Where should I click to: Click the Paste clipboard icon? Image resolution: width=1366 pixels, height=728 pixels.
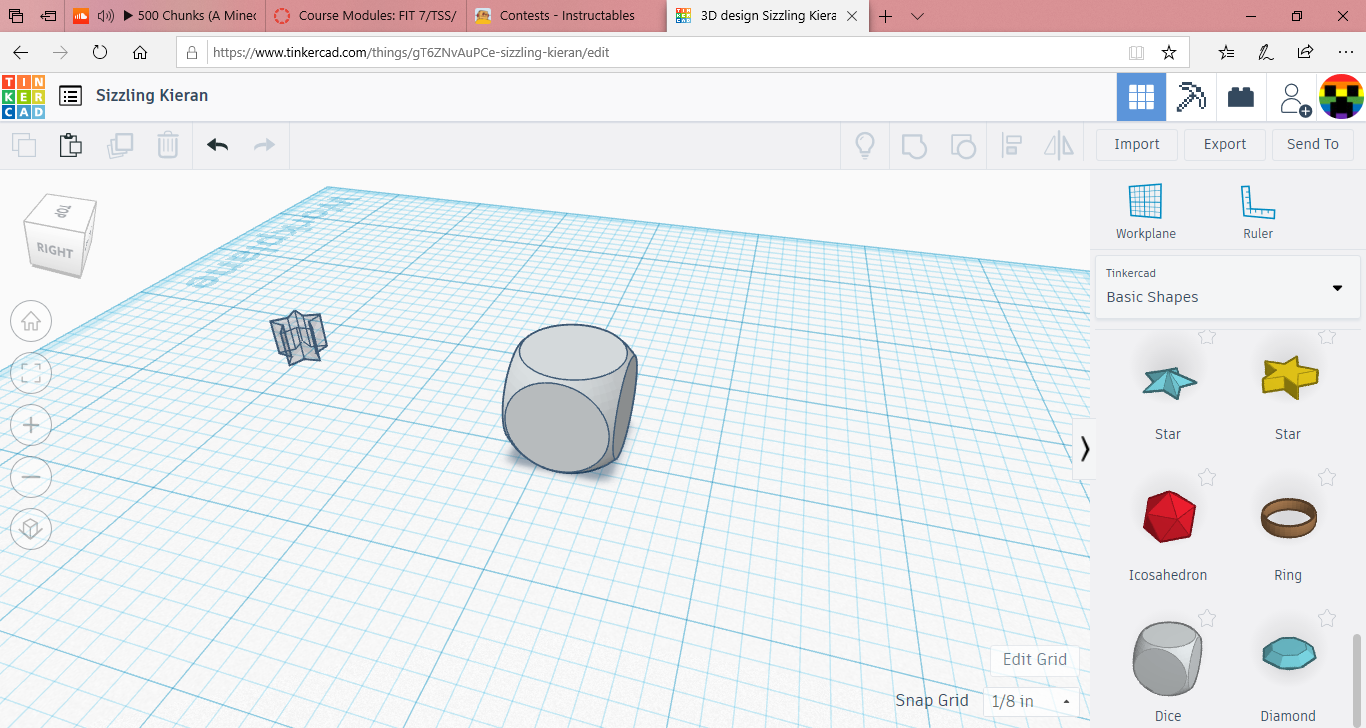click(x=70, y=145)
